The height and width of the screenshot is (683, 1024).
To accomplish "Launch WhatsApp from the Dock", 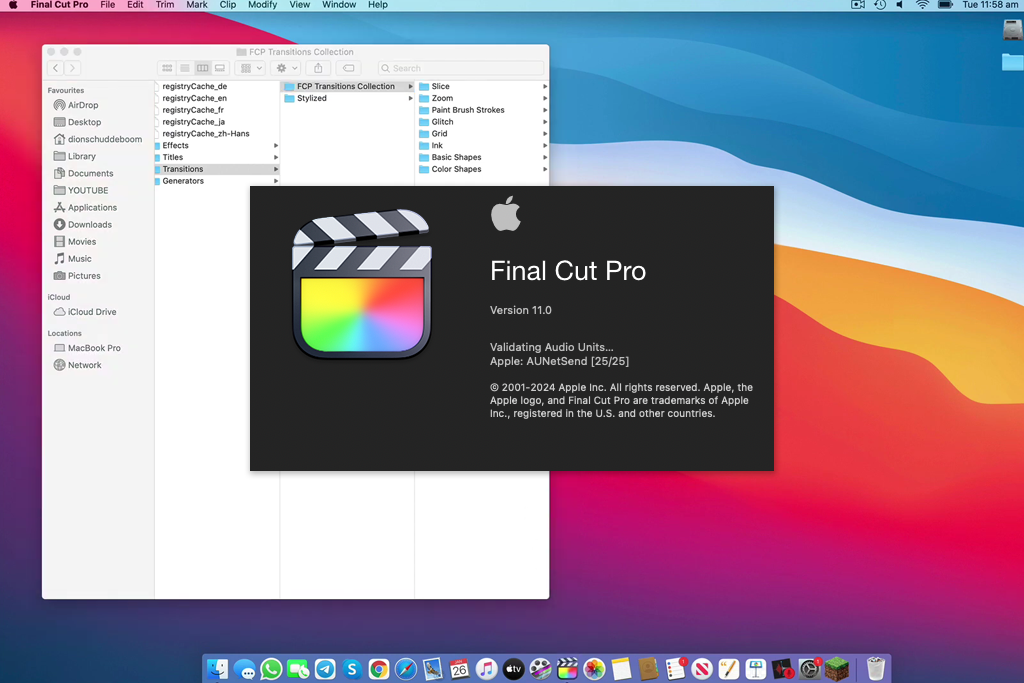I will (x=271, y=669).
